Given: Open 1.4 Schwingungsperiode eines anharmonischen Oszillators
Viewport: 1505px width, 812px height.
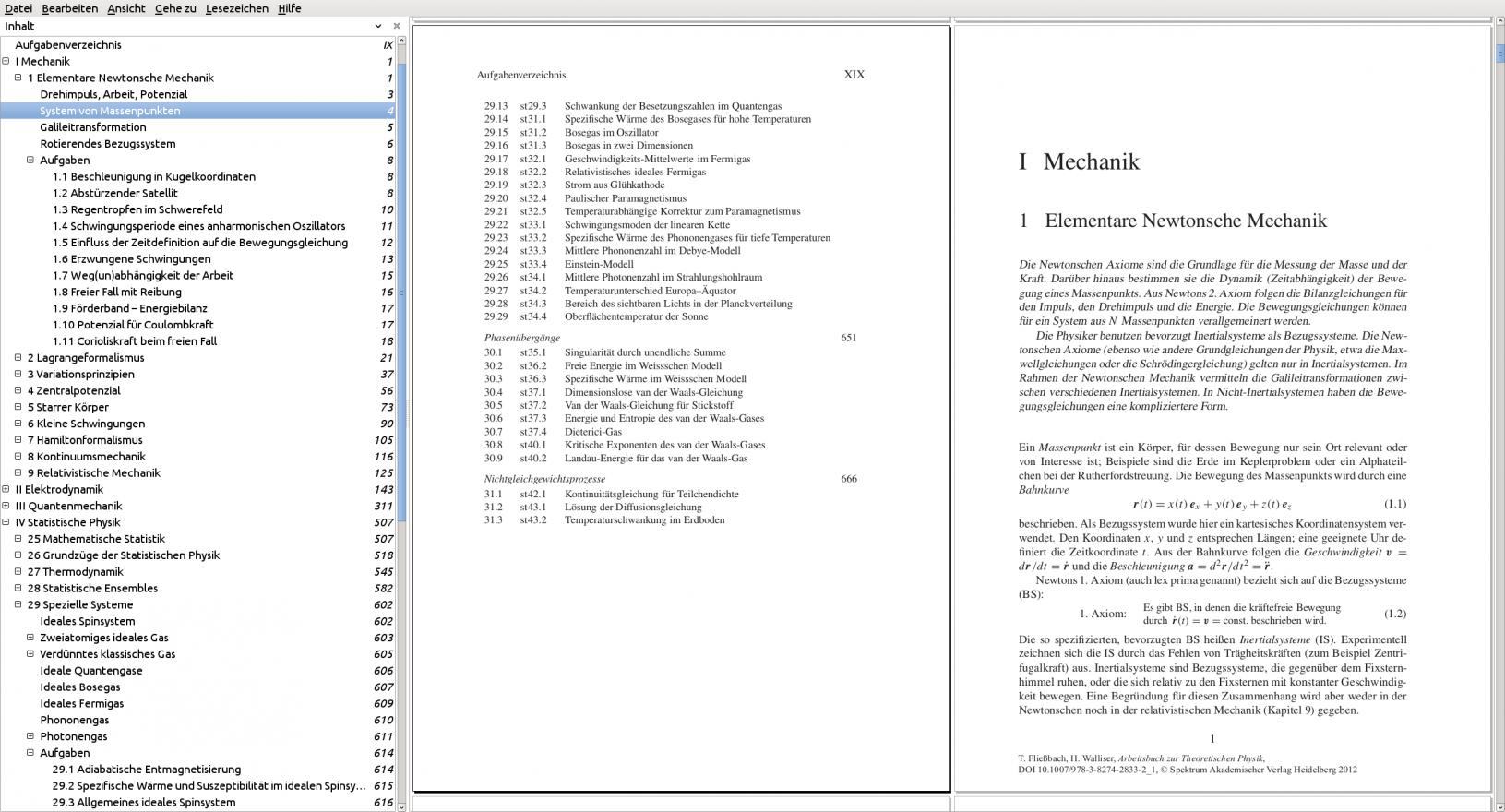Looking at the screenshot, I should (x=199, y=226).
